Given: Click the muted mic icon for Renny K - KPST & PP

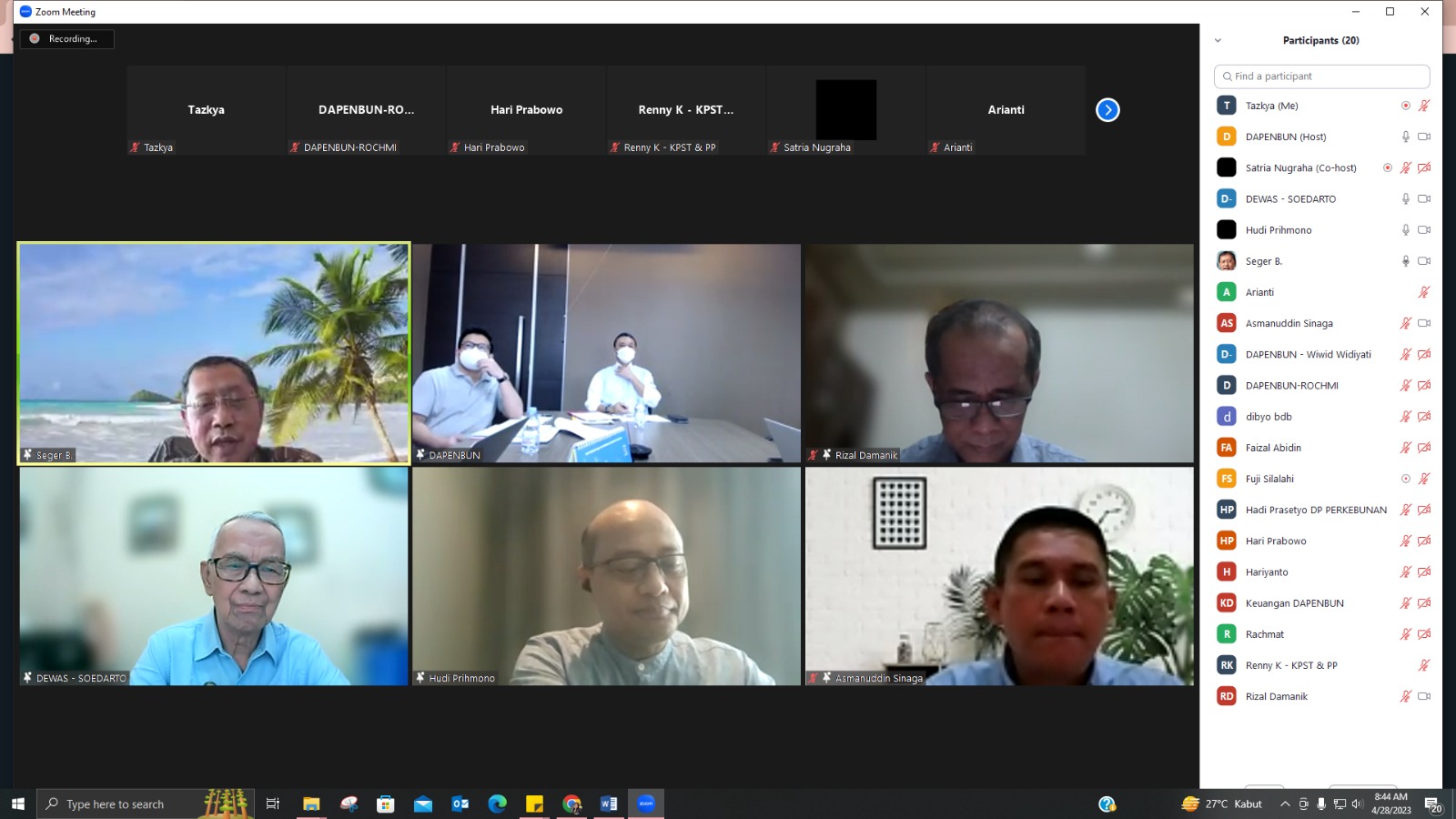Looking at the screenshot, I should (x=1424, y=665).
